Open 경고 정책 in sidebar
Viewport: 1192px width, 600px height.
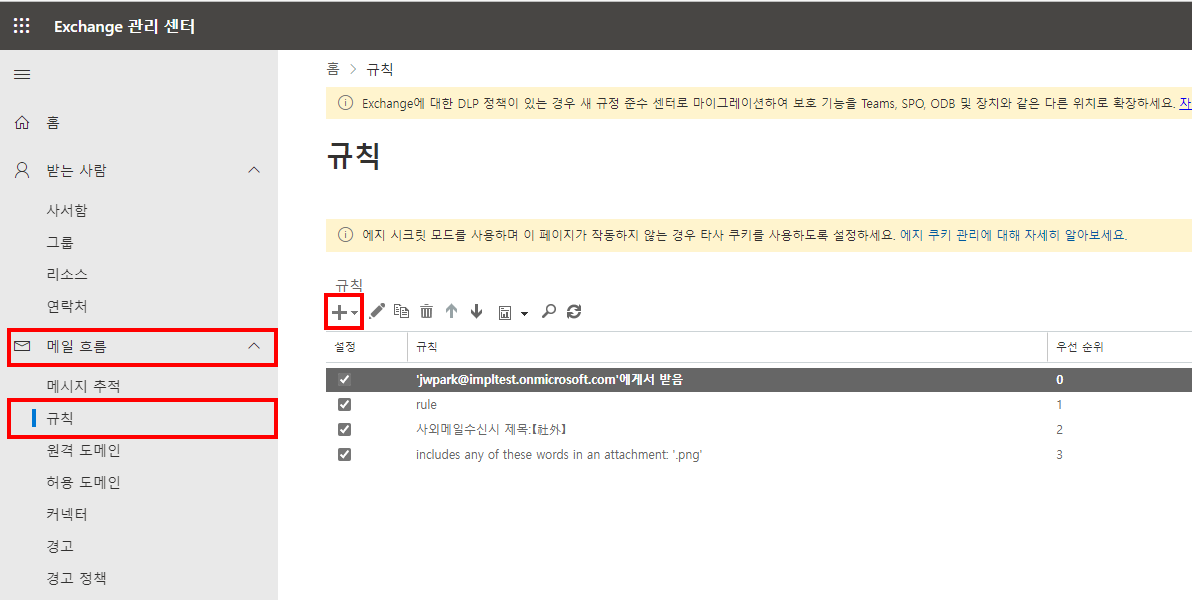[x=76, y=578]
